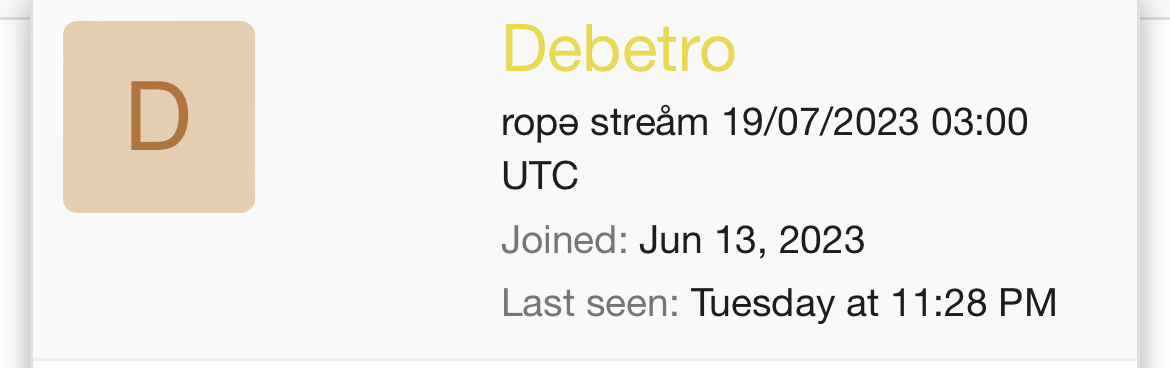The image size is (1170, 368).
Task: Click the word 'Tuesday' in last seen
Action: tap(763, 304)
